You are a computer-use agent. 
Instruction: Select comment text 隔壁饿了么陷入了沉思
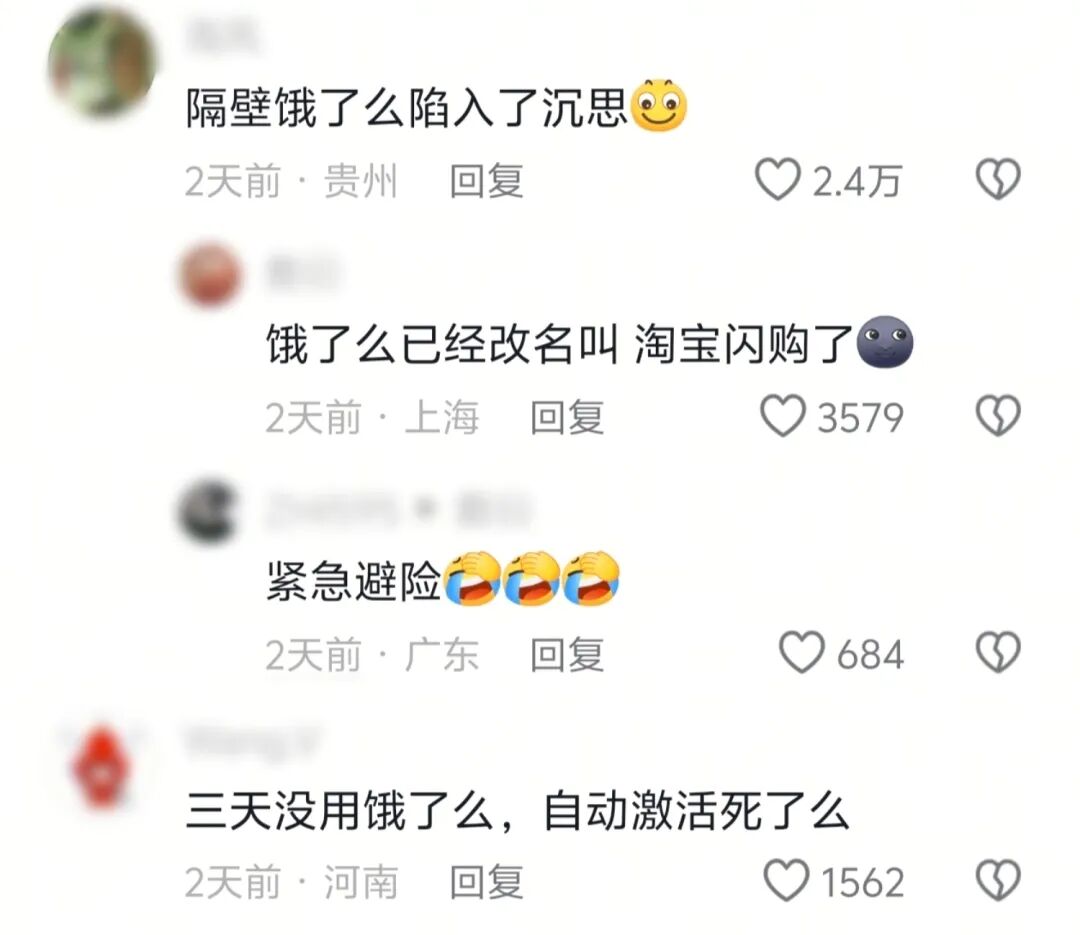[x=406, y=108]
